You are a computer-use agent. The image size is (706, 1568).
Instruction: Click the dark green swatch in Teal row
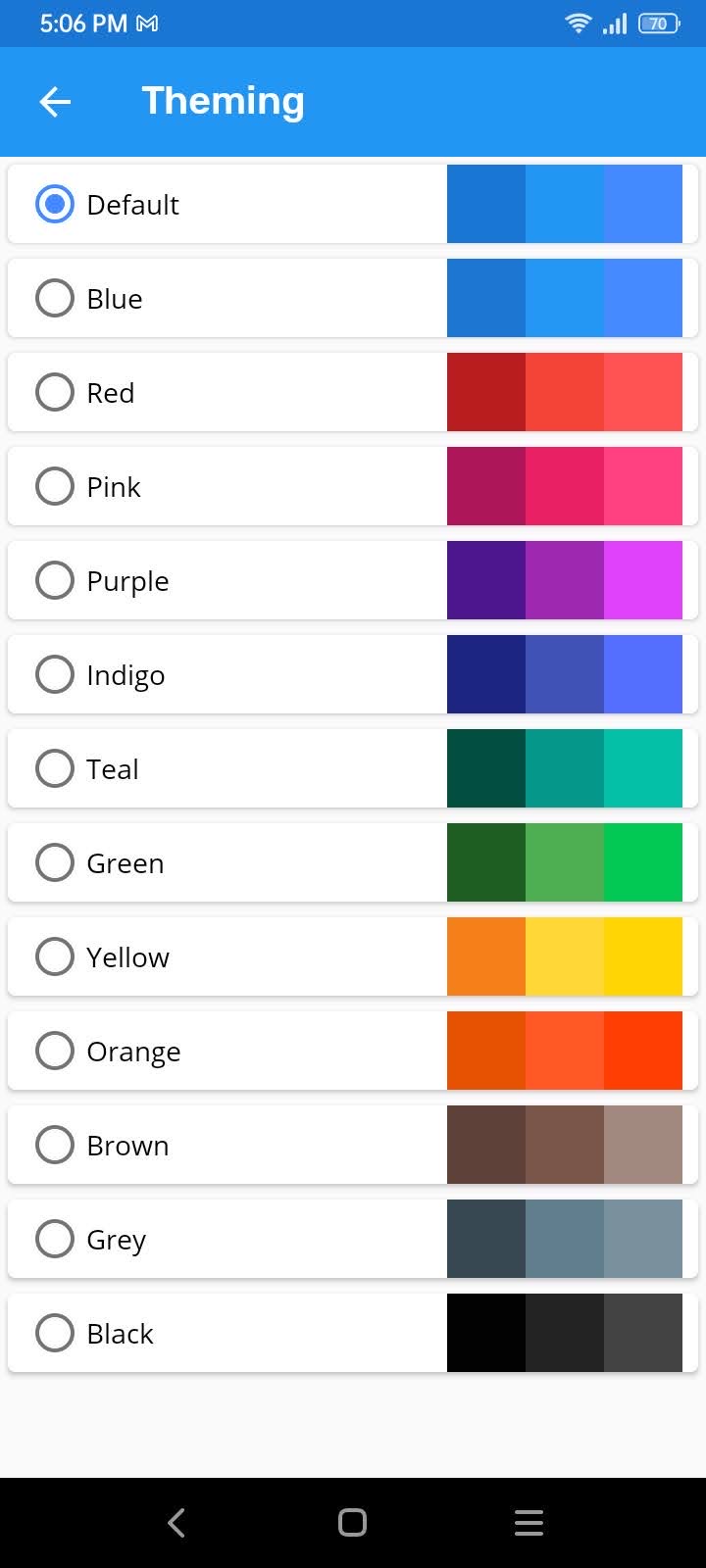click(486, 768)
